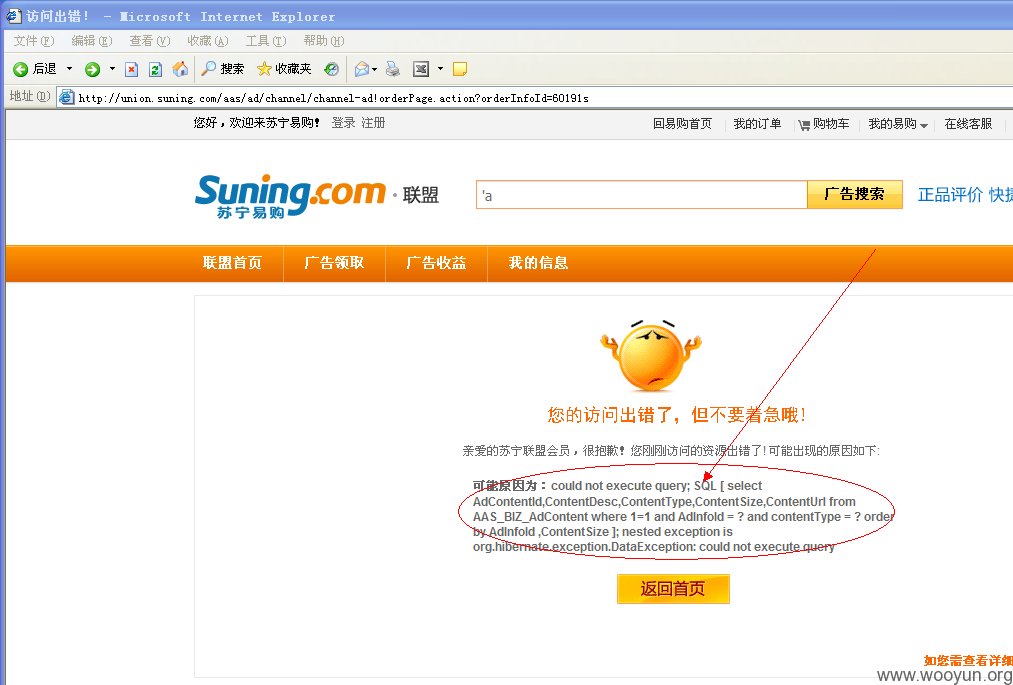
Task: Switch to the 我的信息 tab
Action: pos(538,263)
